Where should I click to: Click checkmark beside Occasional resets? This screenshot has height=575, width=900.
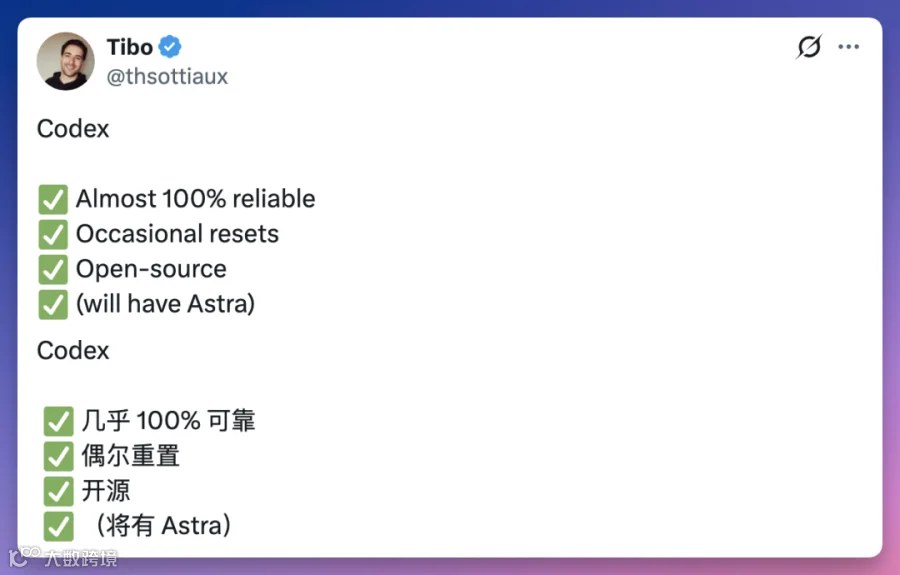[x=53, y=234]
